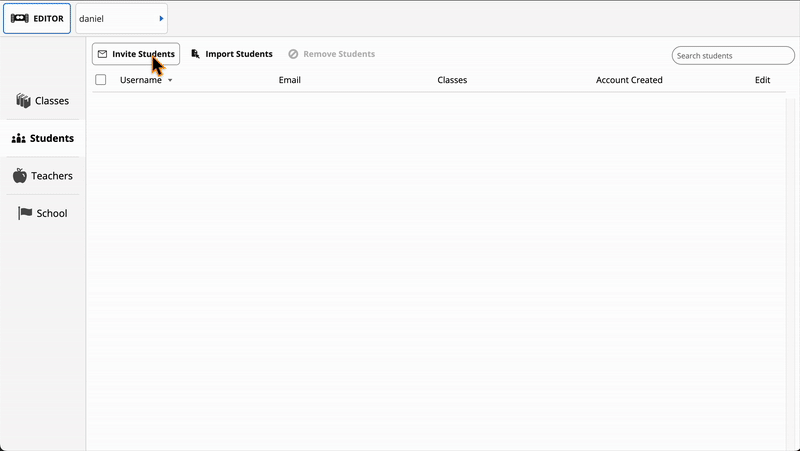800x451 pixels.
Task: Tick the select-all students checkbox
Action: pyautogui.click(x=100, y=80)
